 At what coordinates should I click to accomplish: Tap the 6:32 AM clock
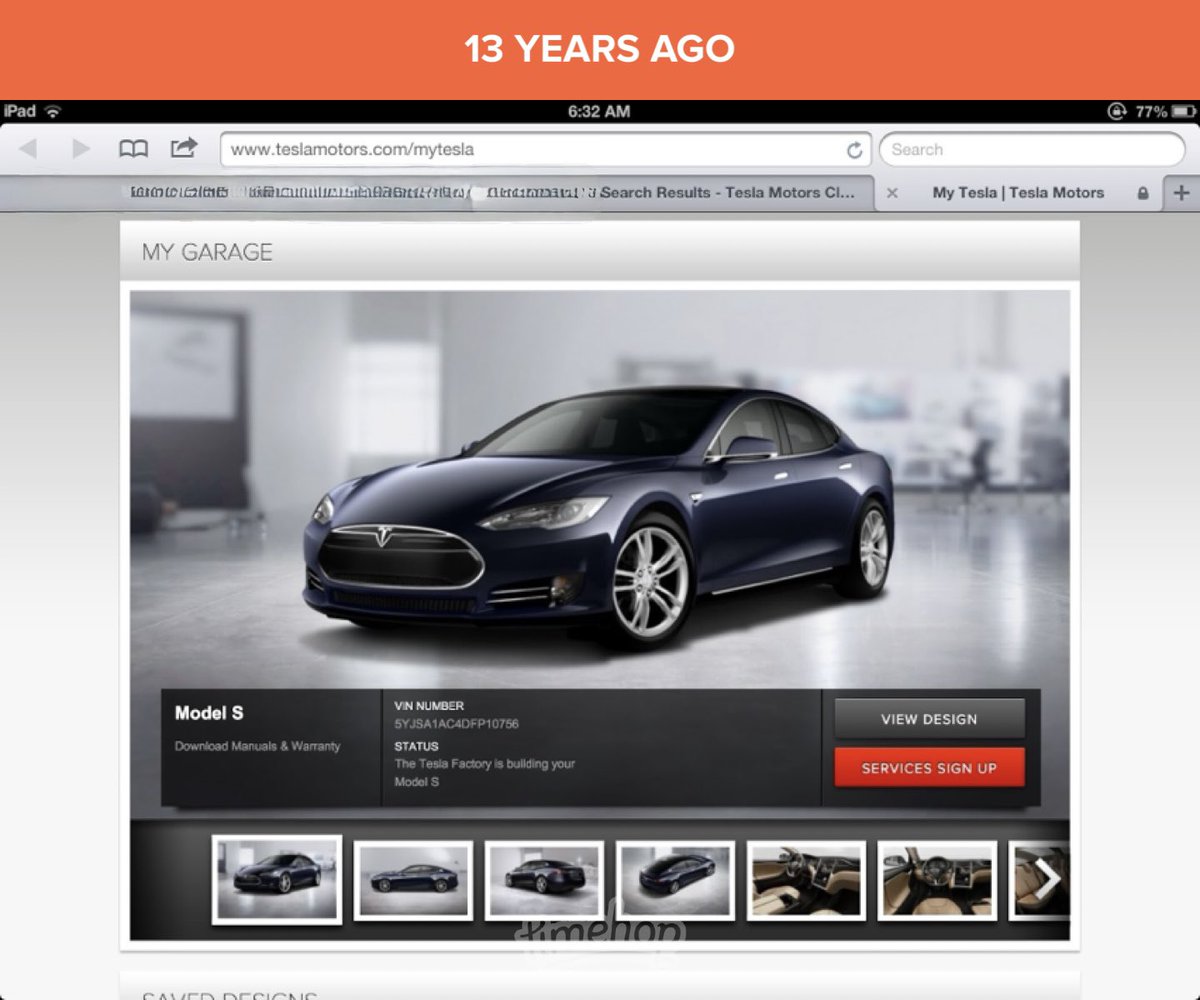click(599, 111)
